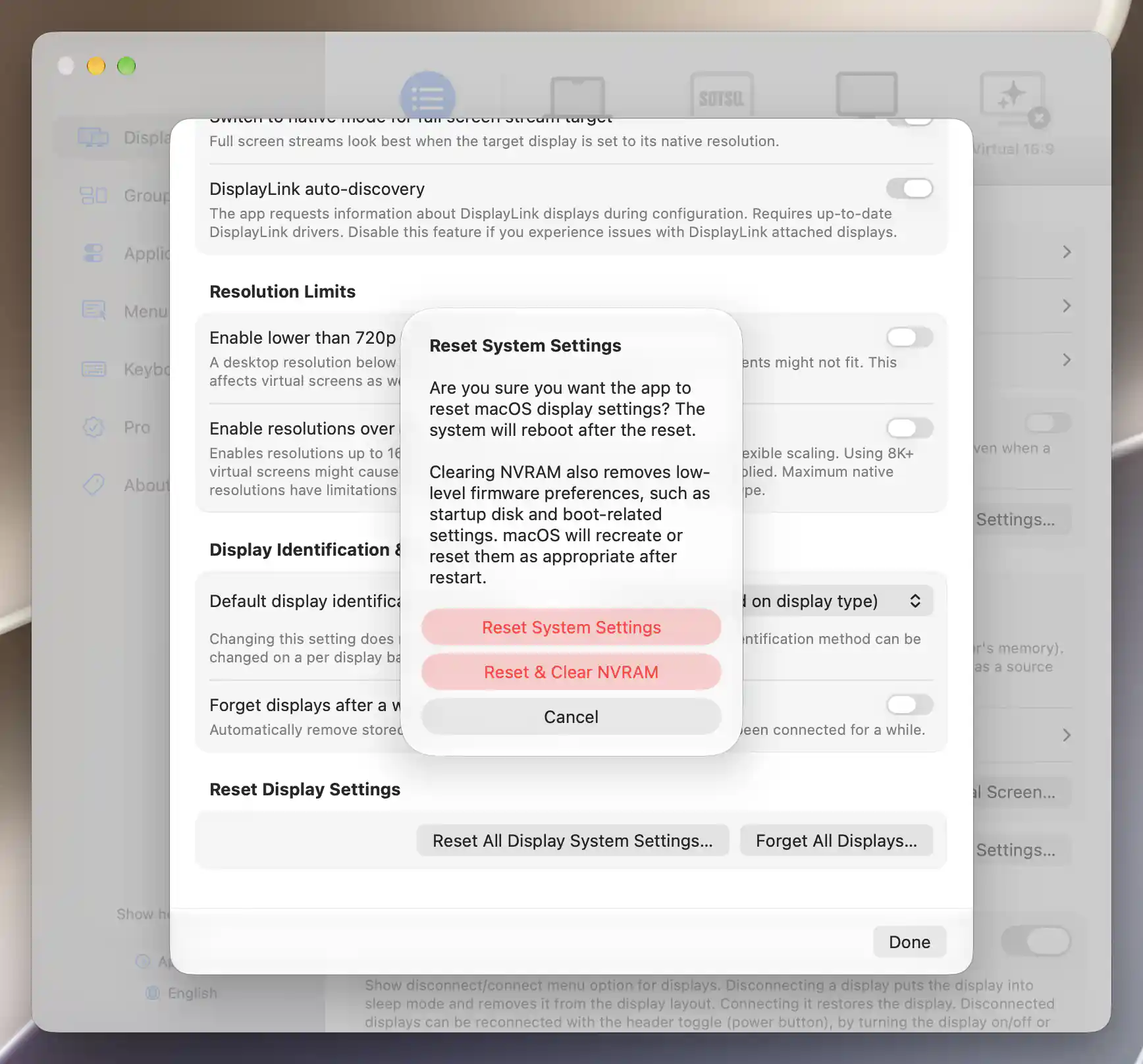Open Groups sidebar icon

pyautogui.click(x=93, y=196)
